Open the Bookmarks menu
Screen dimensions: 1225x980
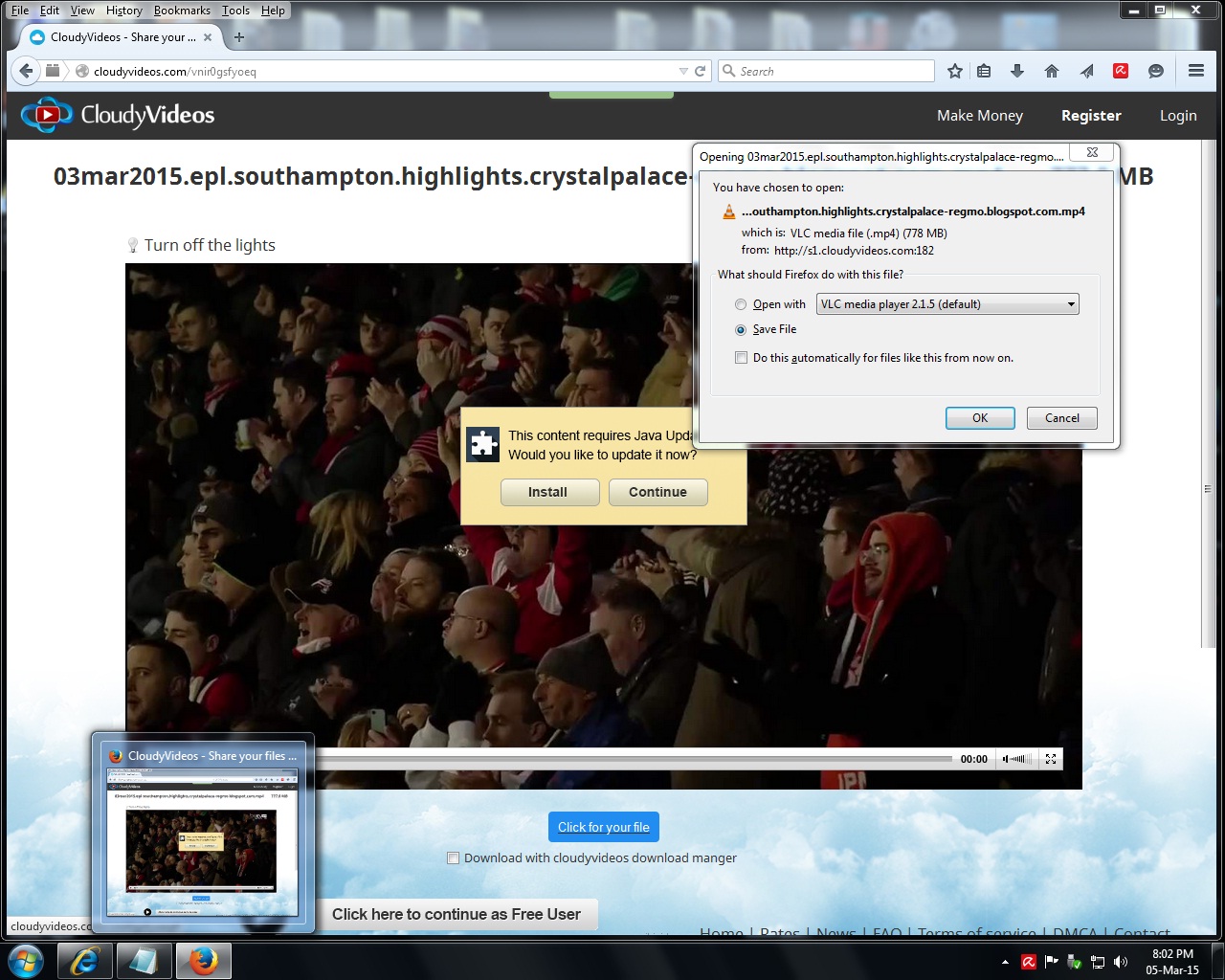click(182, 11)
